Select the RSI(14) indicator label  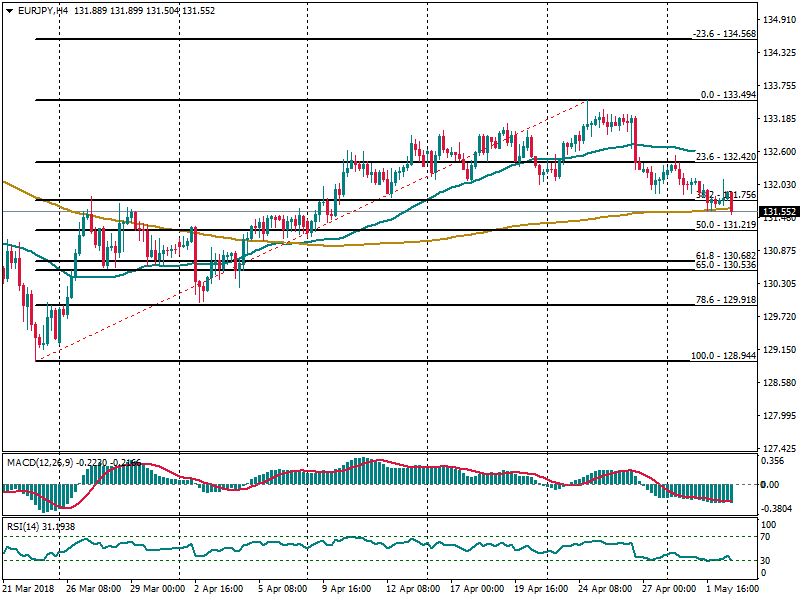coord(25,526)
